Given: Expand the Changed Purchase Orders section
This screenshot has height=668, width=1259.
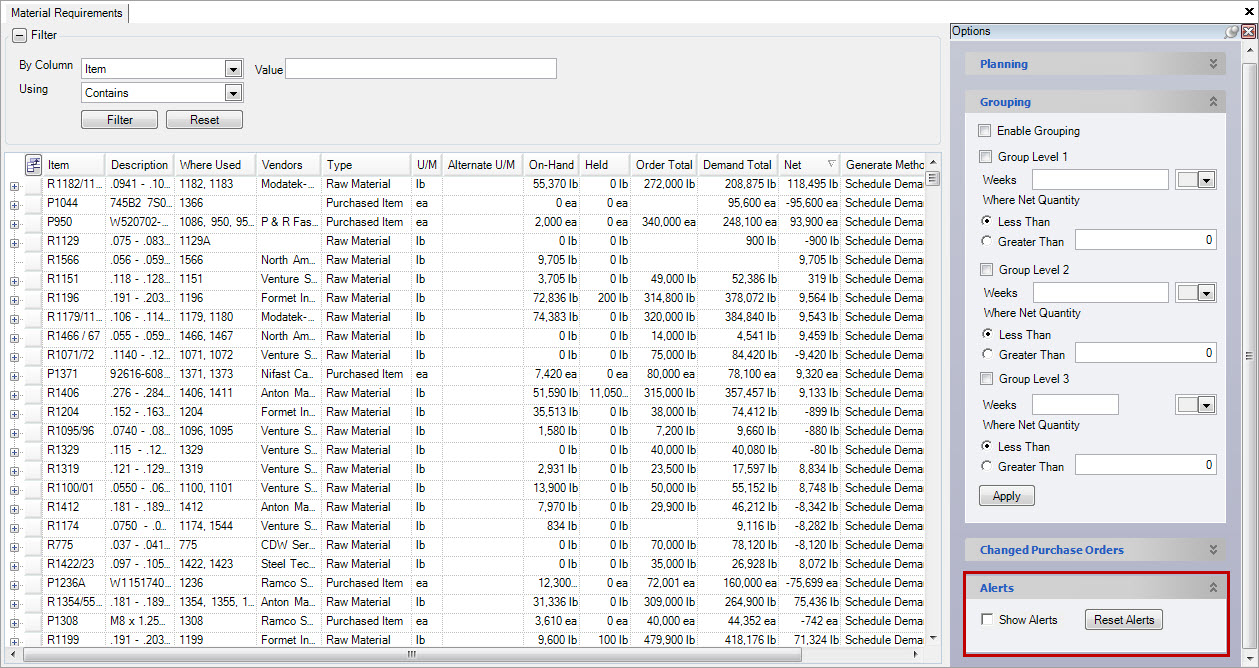Looking at the screenshot, I should click(x=1213, y=550).
